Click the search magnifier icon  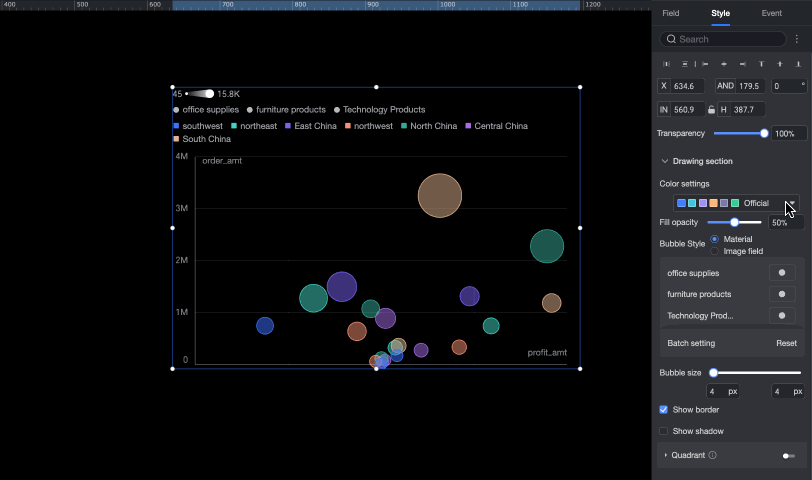671,39
